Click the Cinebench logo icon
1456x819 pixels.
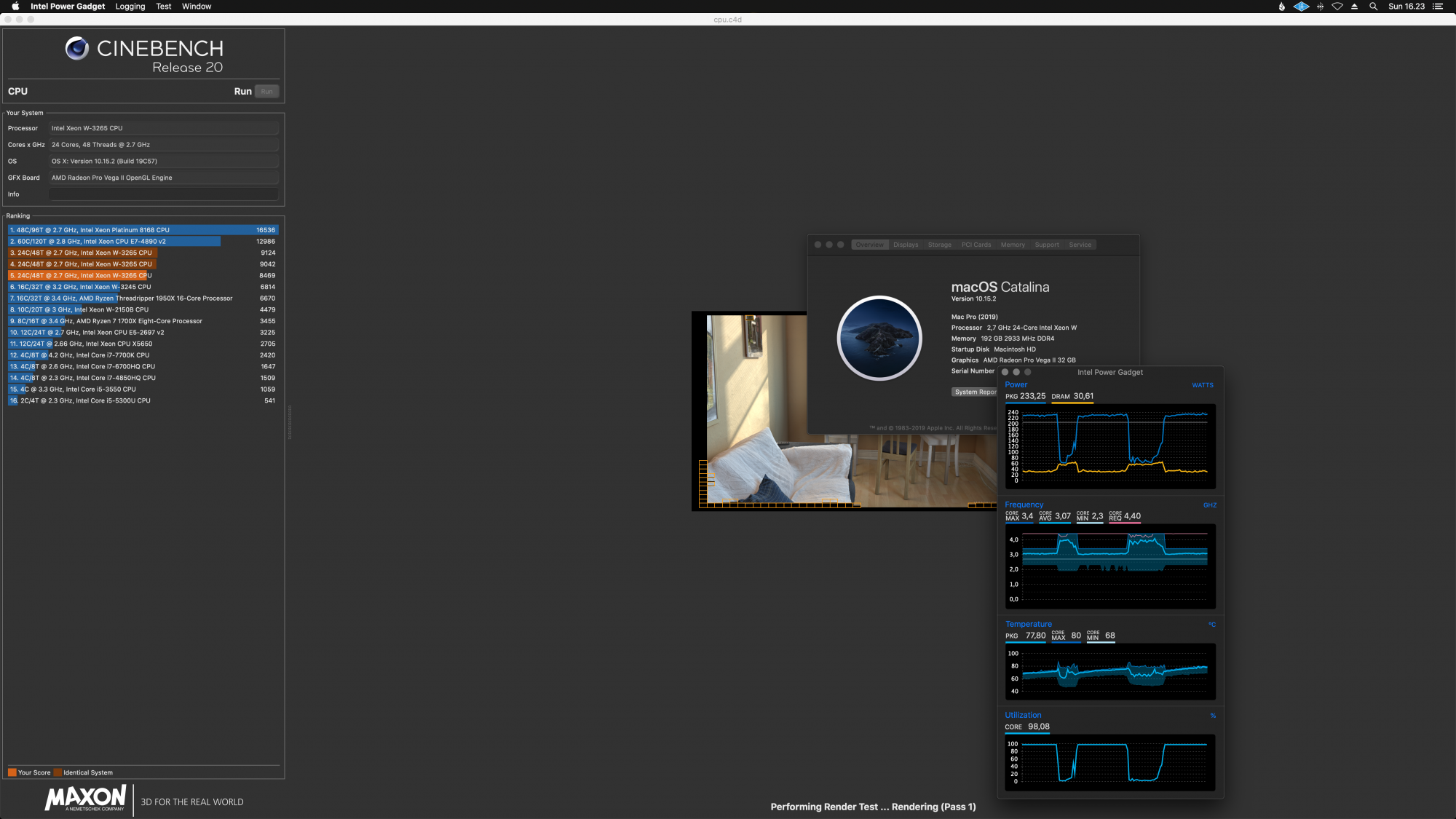77,48
